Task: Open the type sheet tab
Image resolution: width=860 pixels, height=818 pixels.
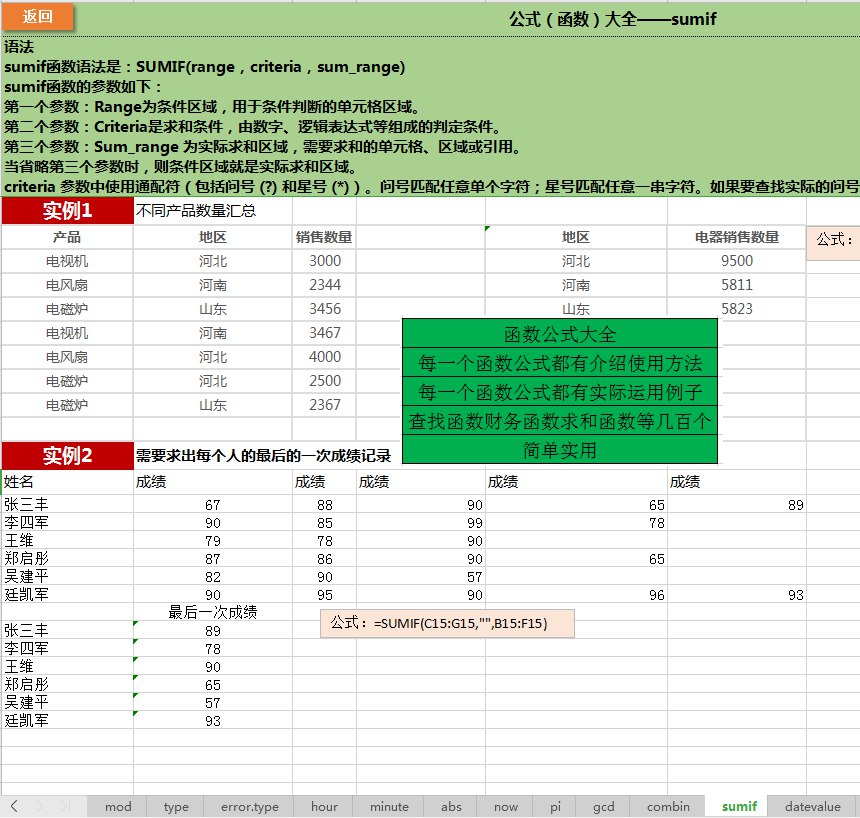Action: (175, 806)
